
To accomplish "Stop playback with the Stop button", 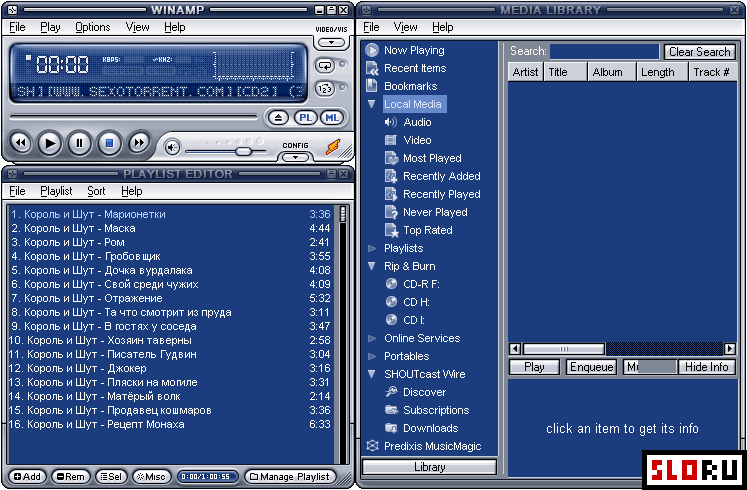I will click(109, 143).
